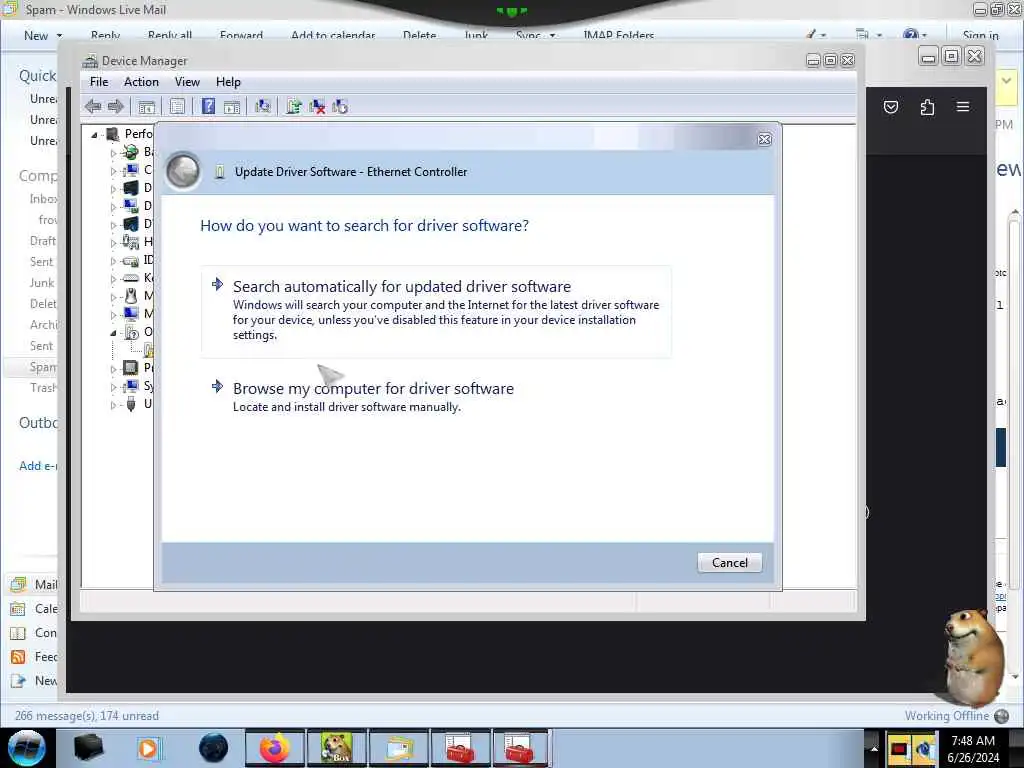Open Firefox hamburger application menu
Screen dimensions: 1024x768
pos(963,106)
